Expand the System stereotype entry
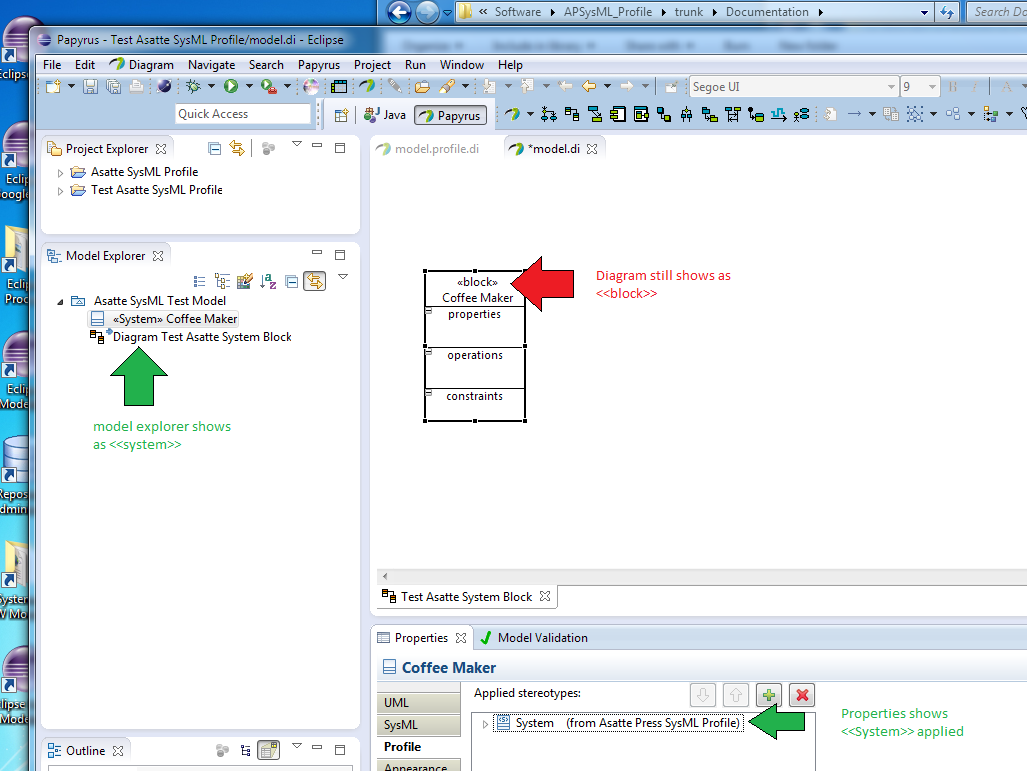 click(x=485, y=724)
